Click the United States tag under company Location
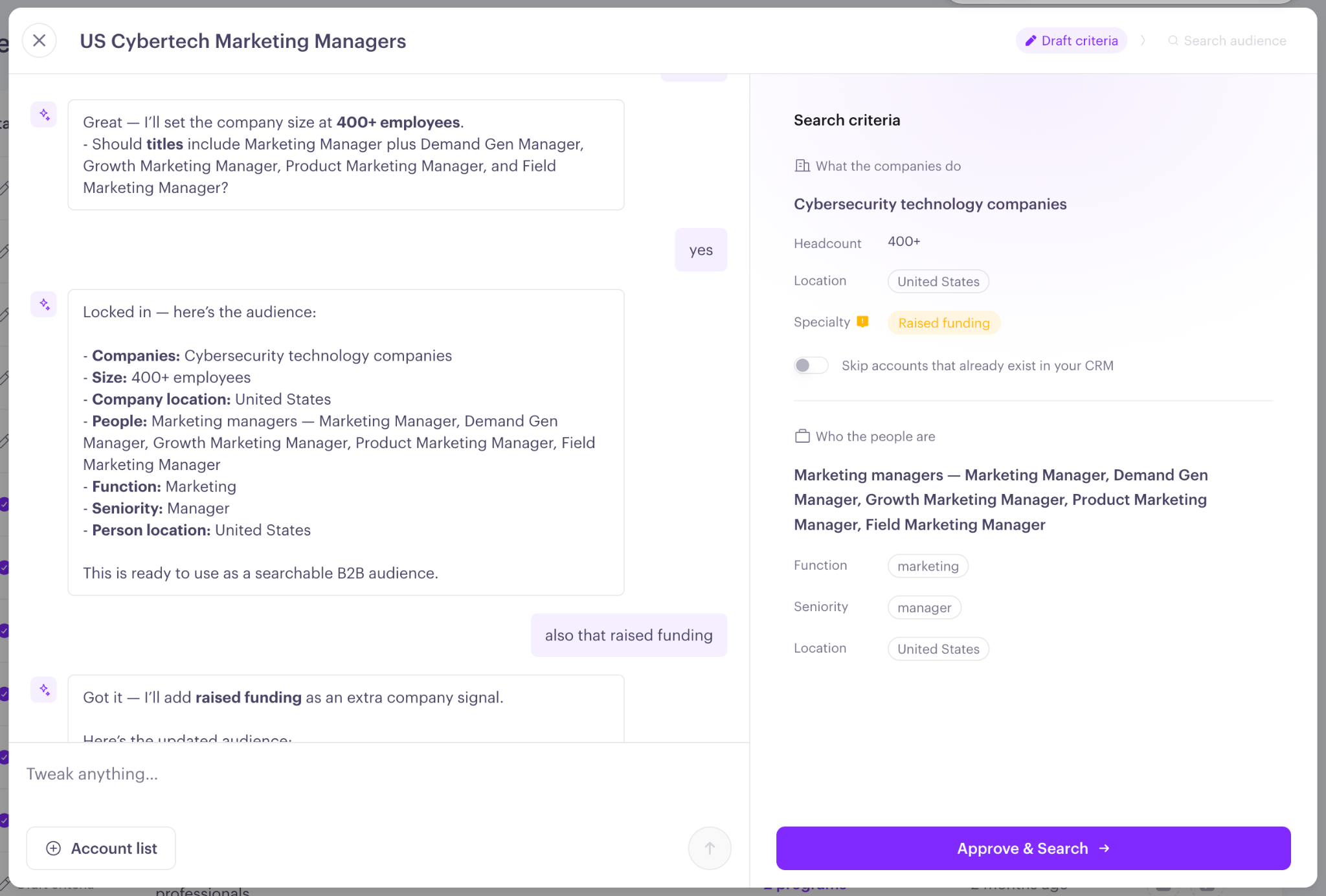 tap(938, 282)
